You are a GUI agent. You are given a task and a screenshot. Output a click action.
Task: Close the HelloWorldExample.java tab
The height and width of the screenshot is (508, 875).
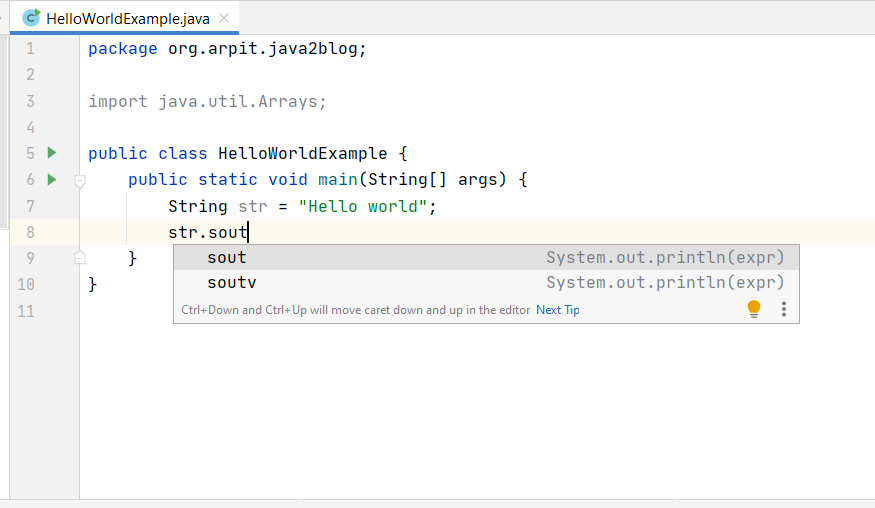pyautogui.click(x=223, y=18)
